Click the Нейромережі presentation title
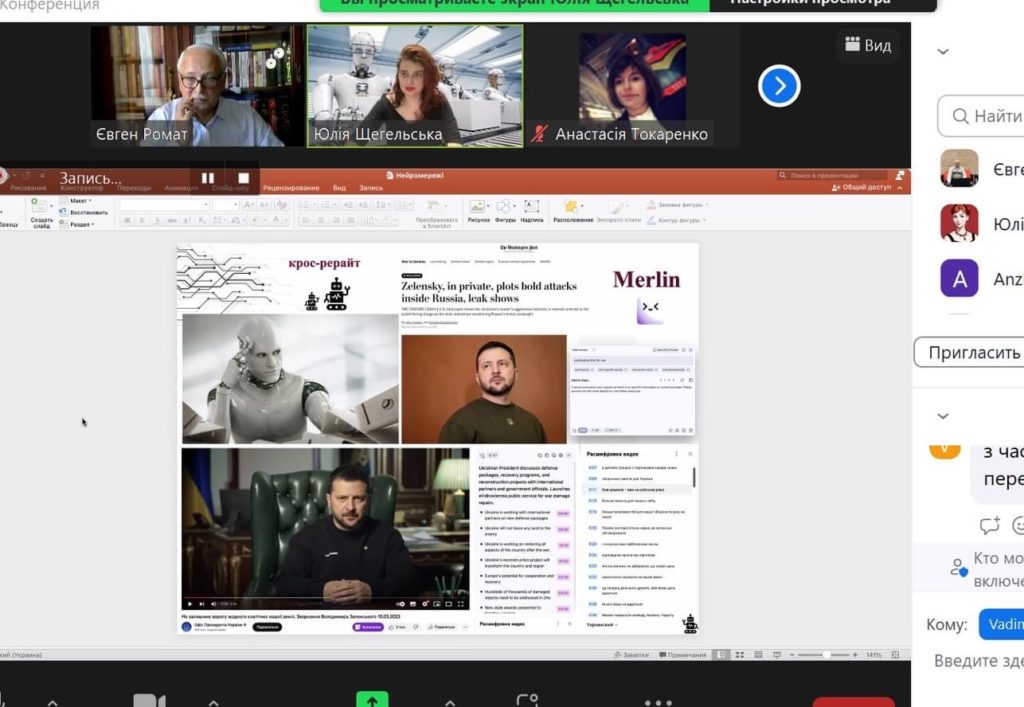 click(415, 175)
